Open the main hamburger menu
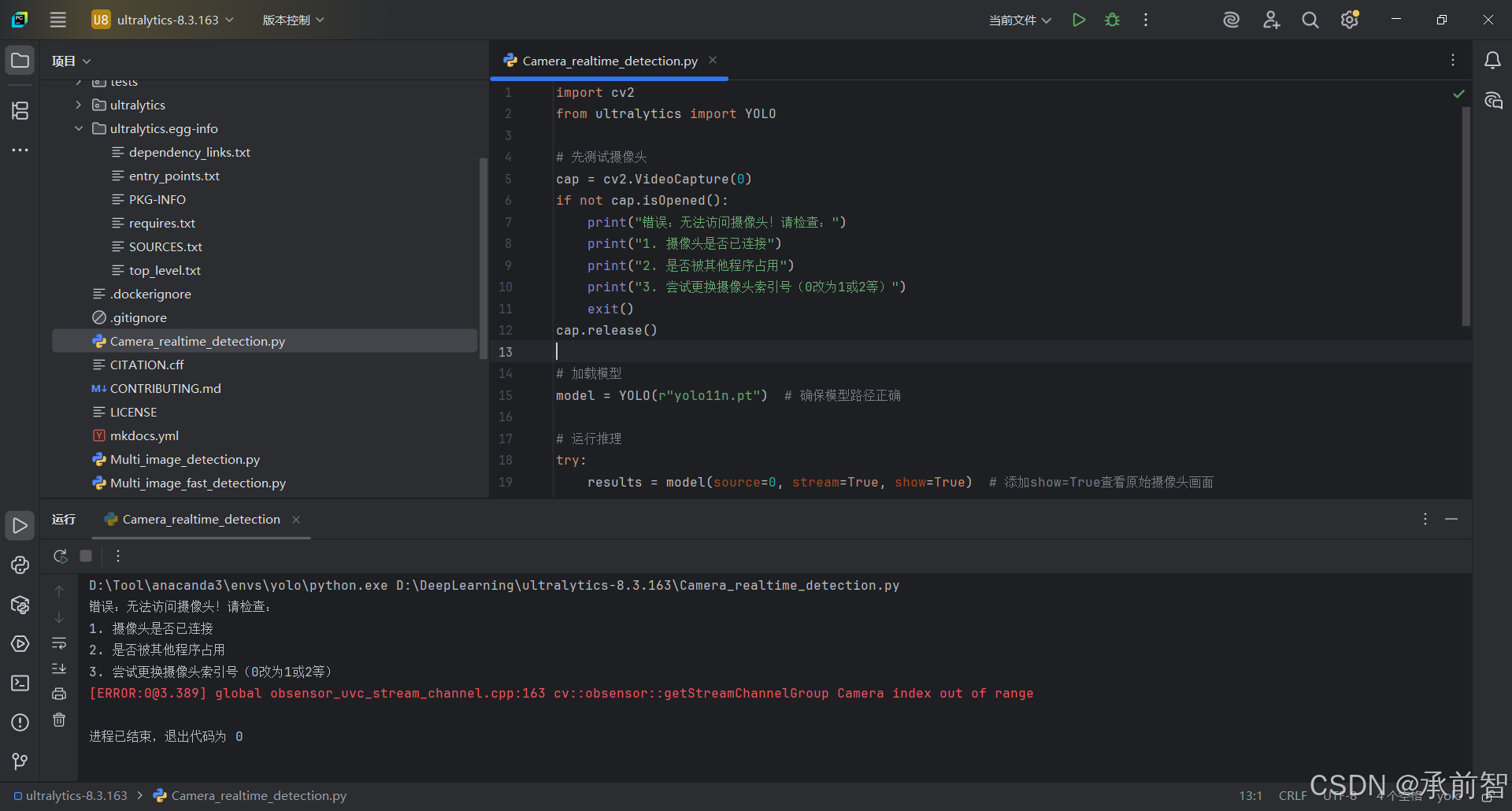 (58, 20)
